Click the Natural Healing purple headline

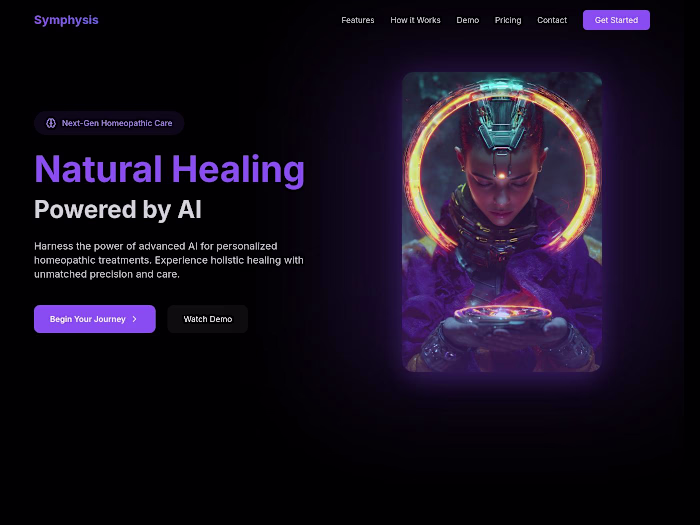point(169,170)
